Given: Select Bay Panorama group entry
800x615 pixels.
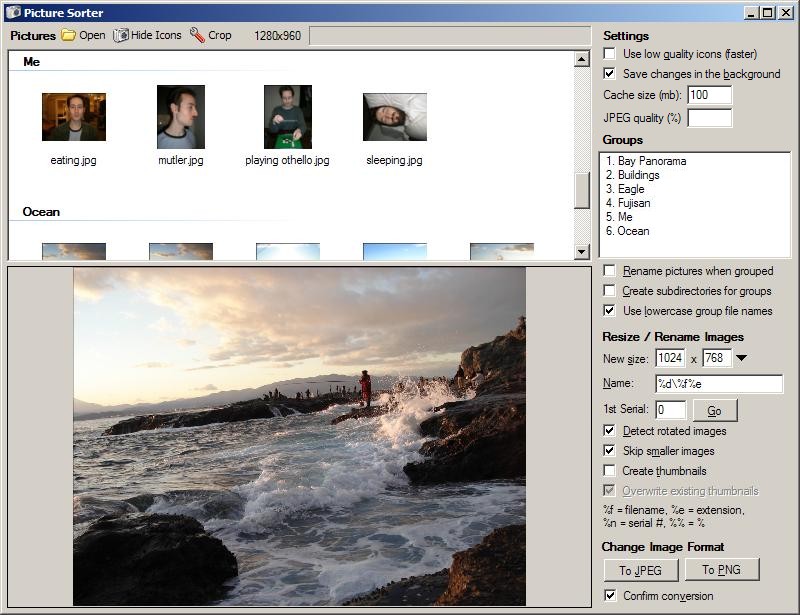Looking at the screenshot, I should tap(651, 161).
